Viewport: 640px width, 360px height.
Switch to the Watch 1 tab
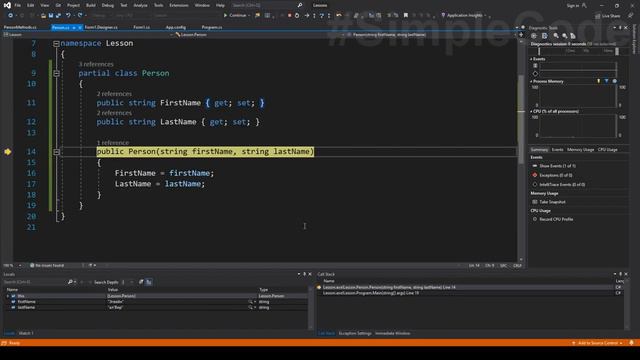coord(26,333)
